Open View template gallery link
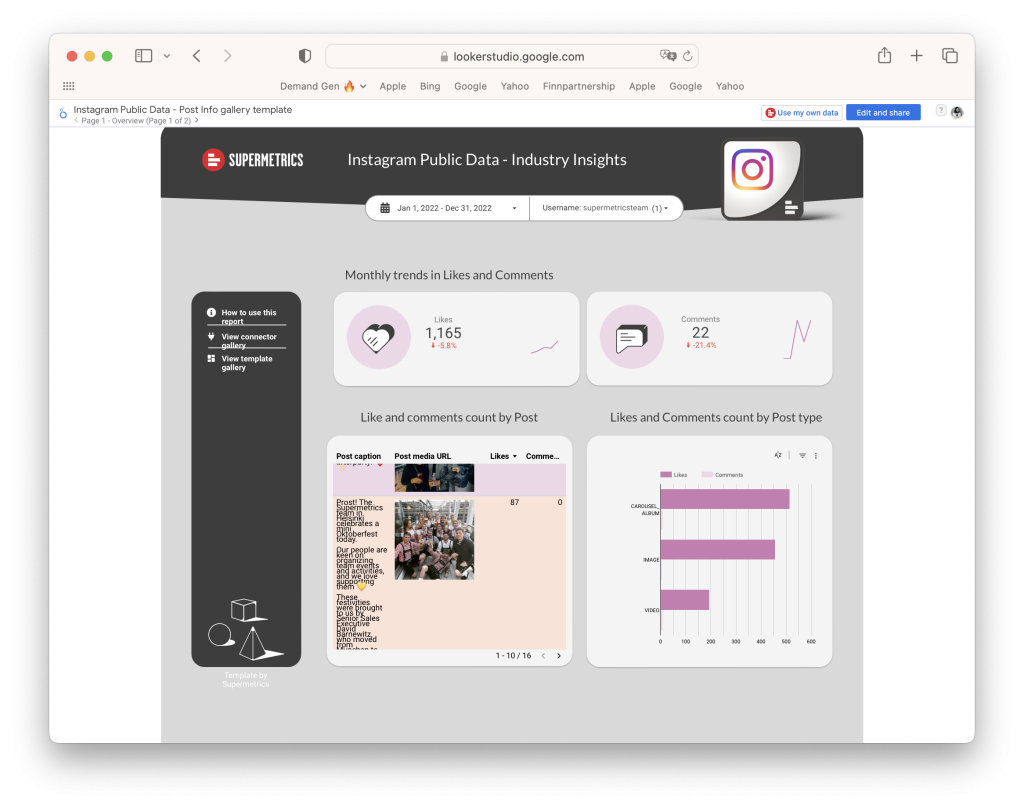The width and height of the screenshot is (1024, 808). pos(246,363)
